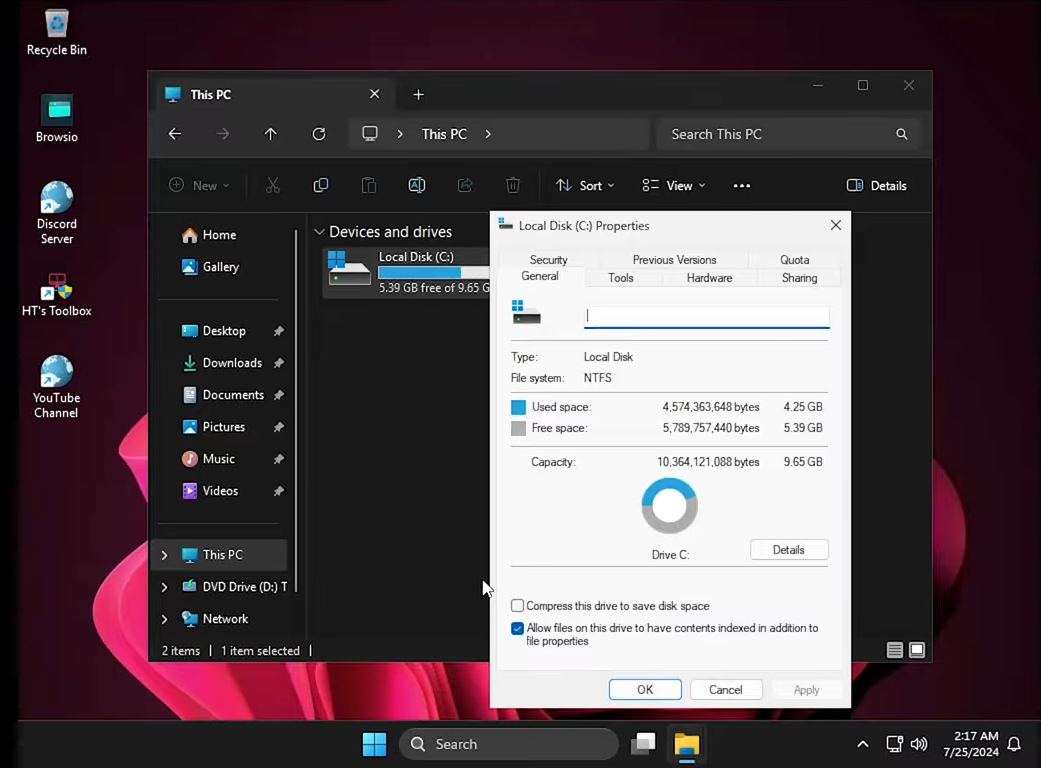Open the Sort dropdown

[x=585, y=185]
